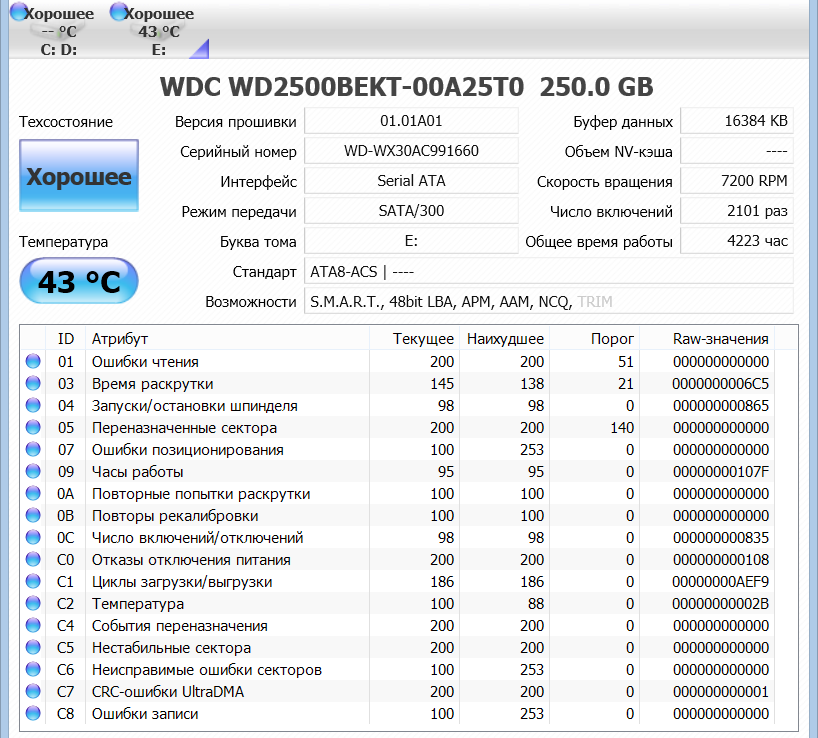Click the attribute ID C8
Image resolution: width=818 pixels, height=738 pixels.
click(x=66, y=713)
